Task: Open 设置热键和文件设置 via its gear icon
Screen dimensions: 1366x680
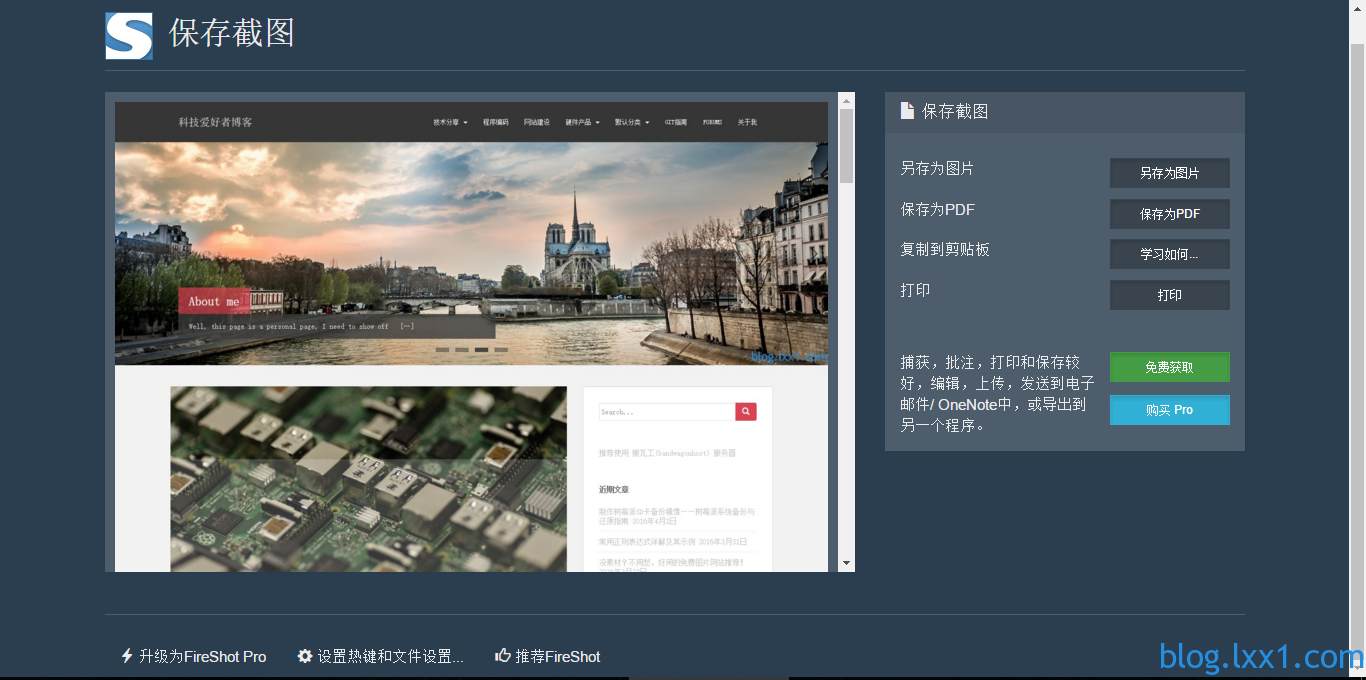Action: pos(305,656)
